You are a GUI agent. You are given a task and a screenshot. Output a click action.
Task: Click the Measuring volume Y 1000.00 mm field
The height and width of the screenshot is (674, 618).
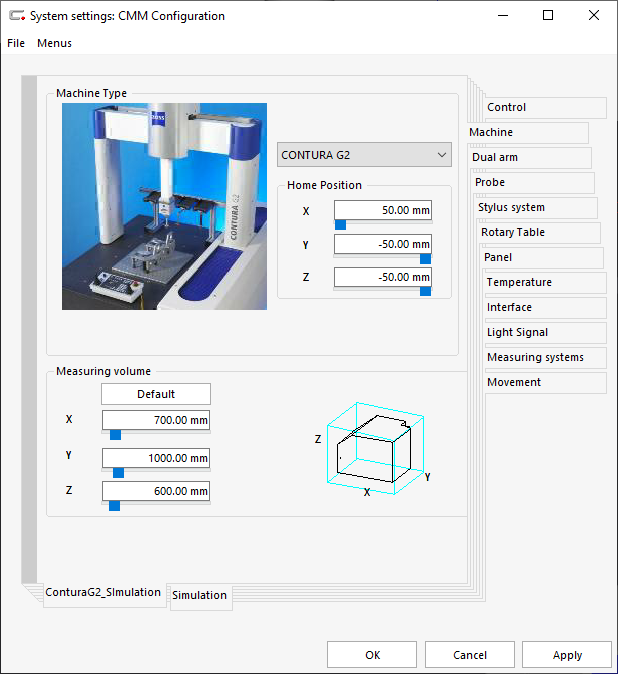coord(156,458)
